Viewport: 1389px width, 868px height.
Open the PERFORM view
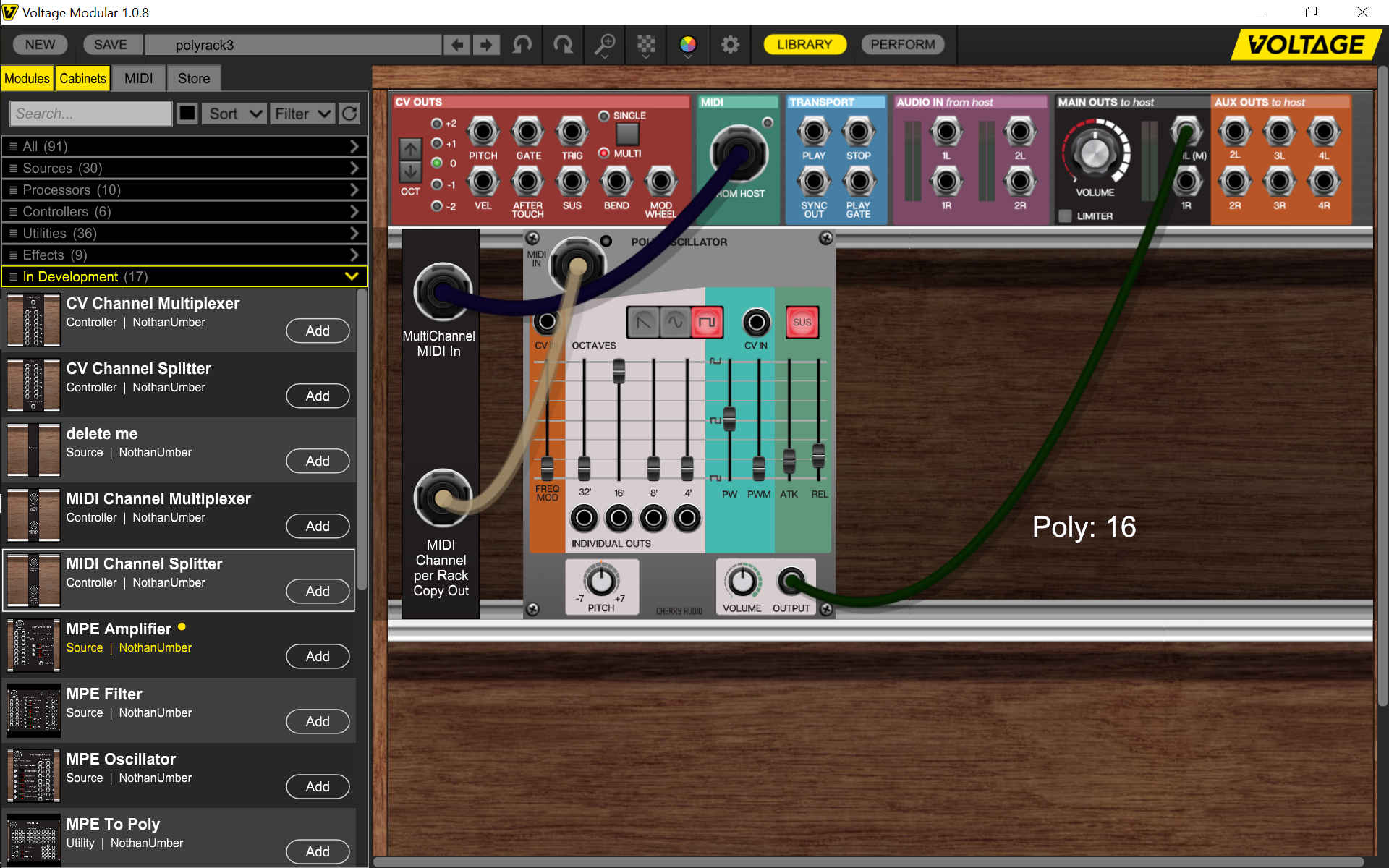pyautogui.click(x=902, y=45)
